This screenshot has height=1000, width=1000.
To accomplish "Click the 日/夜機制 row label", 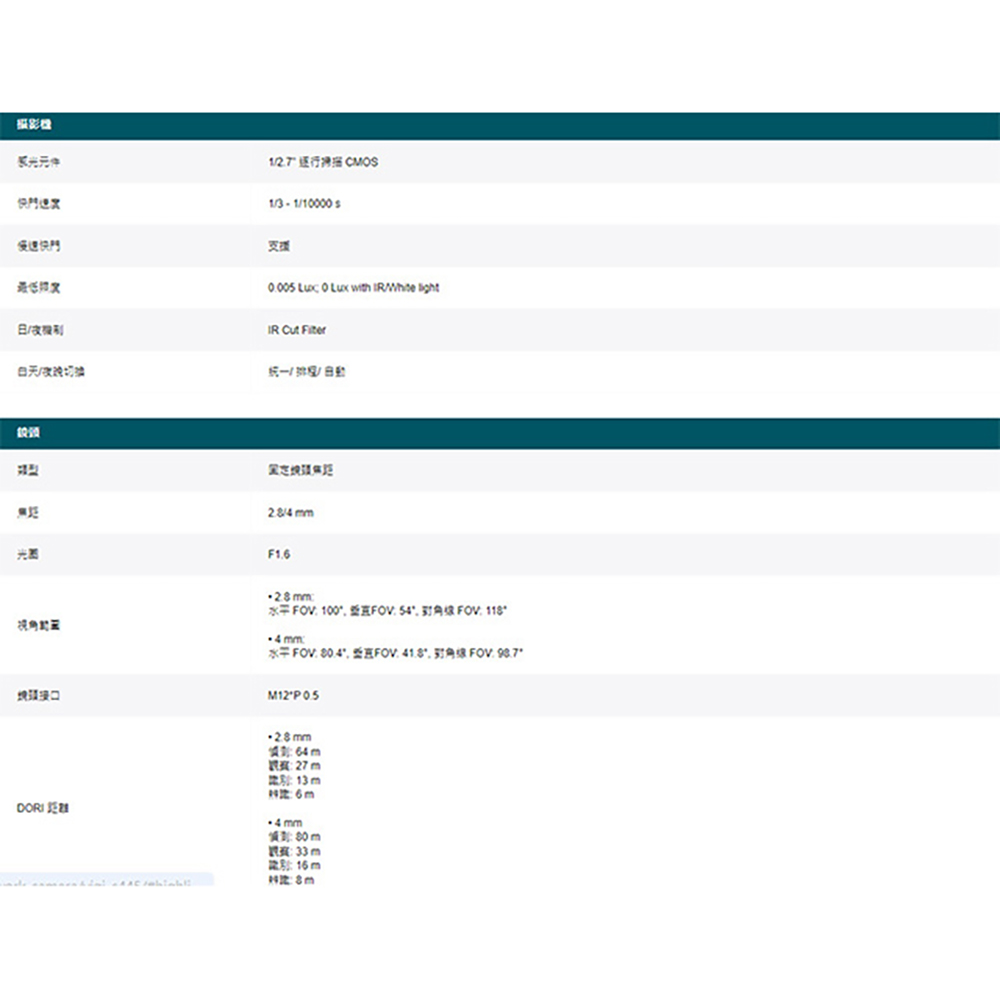I will coord(35,330).
